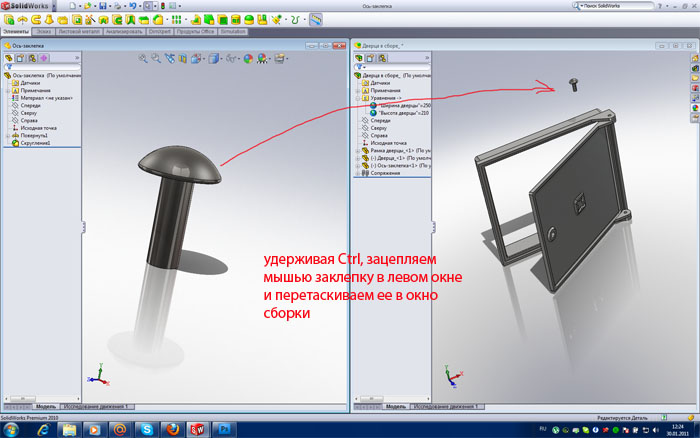The width and height of the screenshot is (700, 438).
Task: Switch to the Эскиз ribbon tab
Action: pyautogui.click(x=44, y=32)
